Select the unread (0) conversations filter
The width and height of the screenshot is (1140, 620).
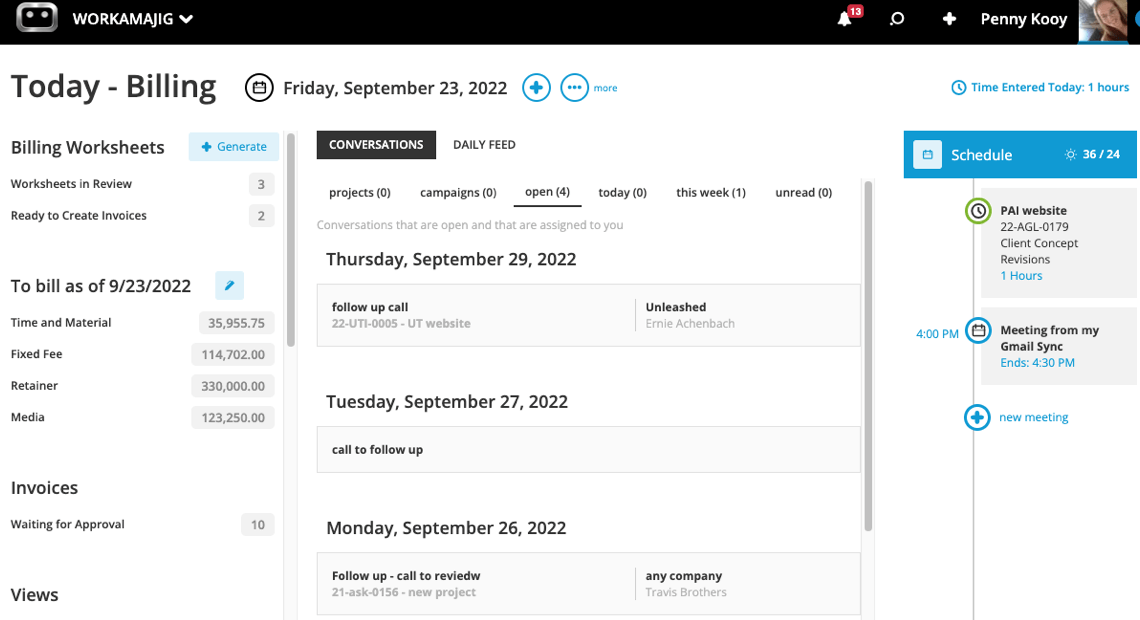[803, 193]
